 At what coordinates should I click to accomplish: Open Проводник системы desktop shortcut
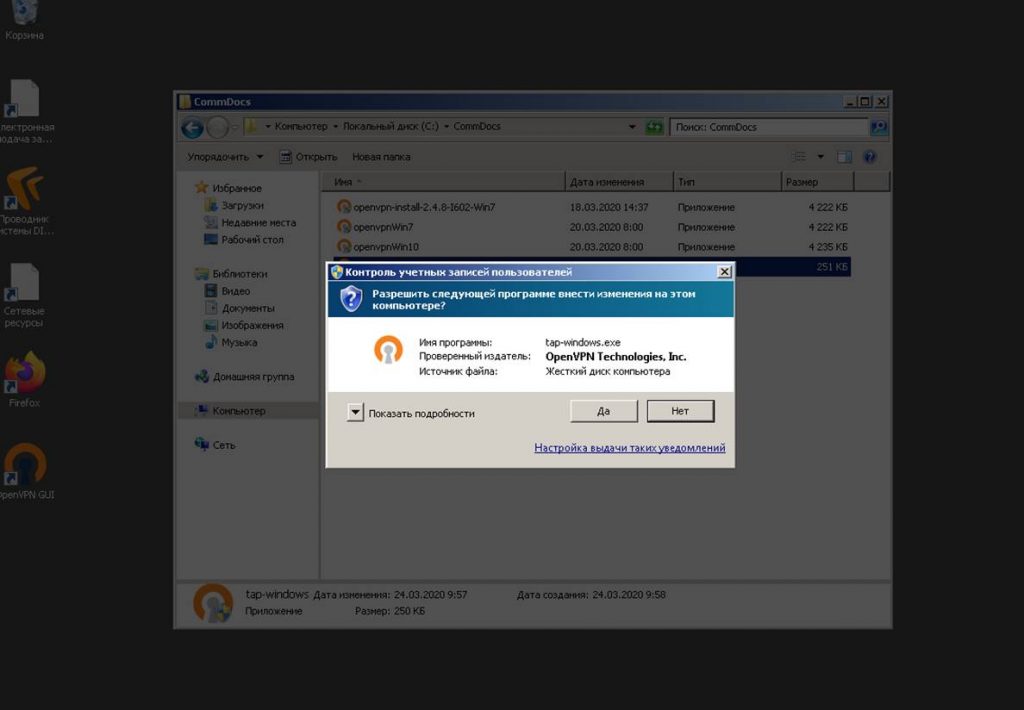coord(25,201)
